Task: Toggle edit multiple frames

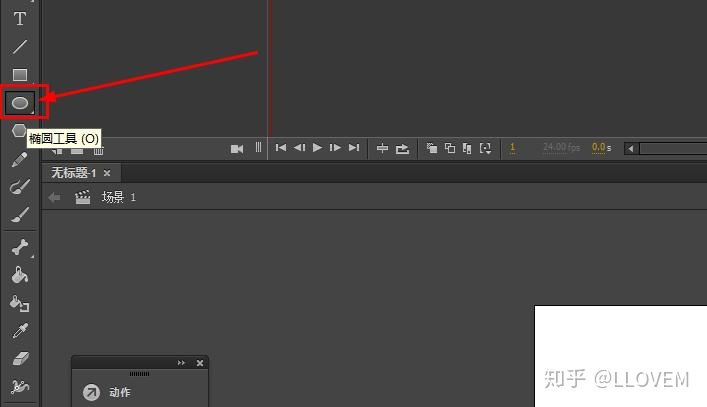Action: 467,148
